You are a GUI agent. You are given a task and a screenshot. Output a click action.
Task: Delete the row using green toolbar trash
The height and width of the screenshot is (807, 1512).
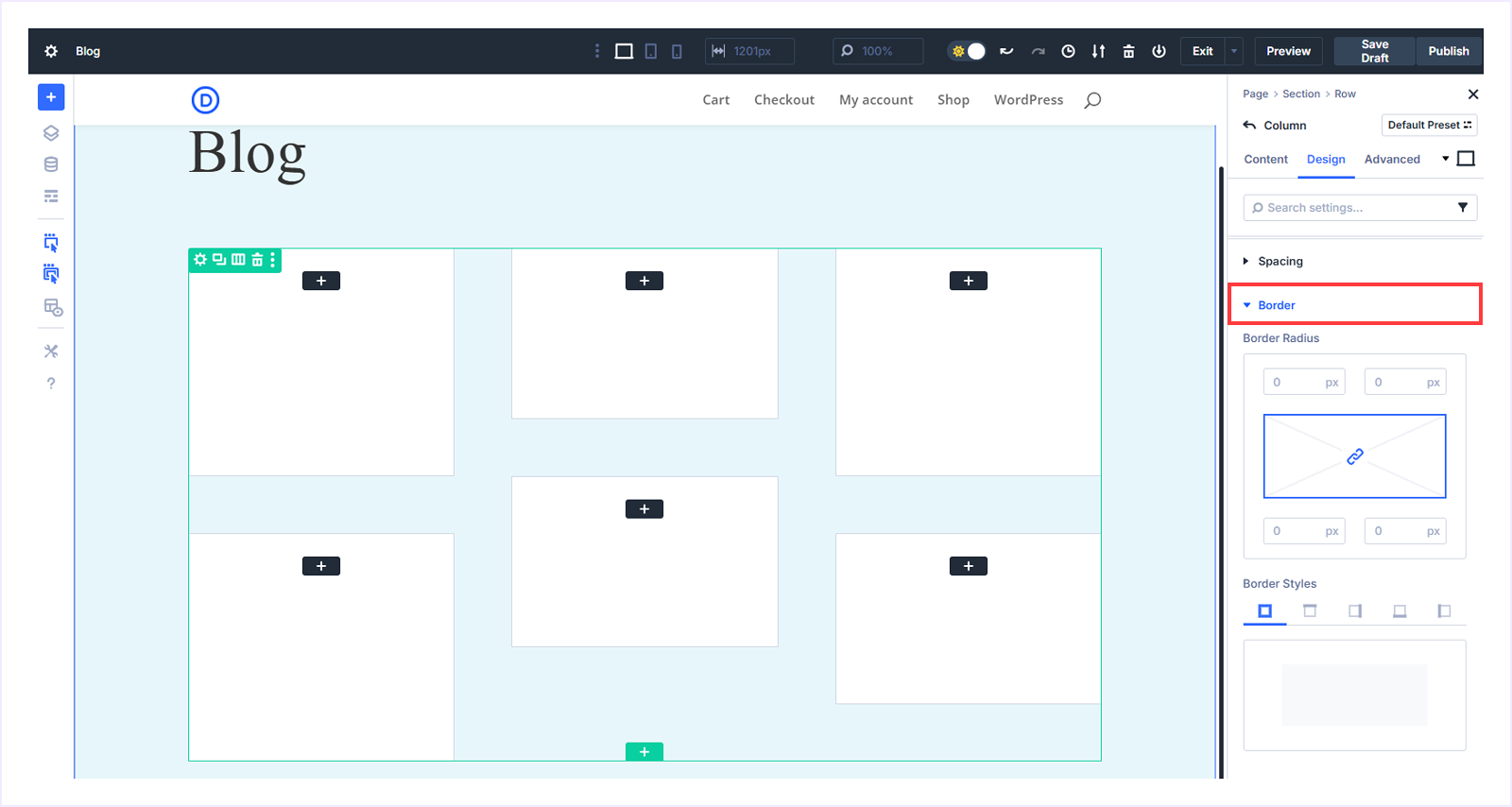click(257, 260)
